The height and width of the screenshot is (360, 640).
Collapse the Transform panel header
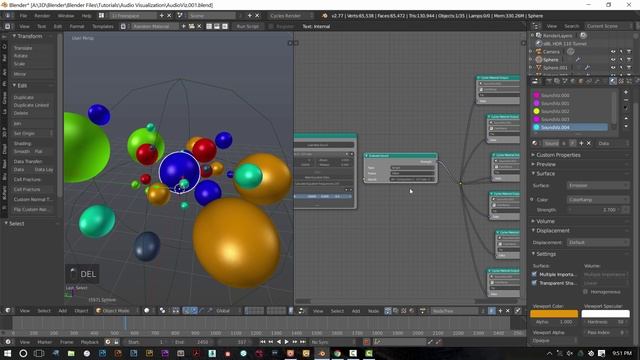[29, 36]
